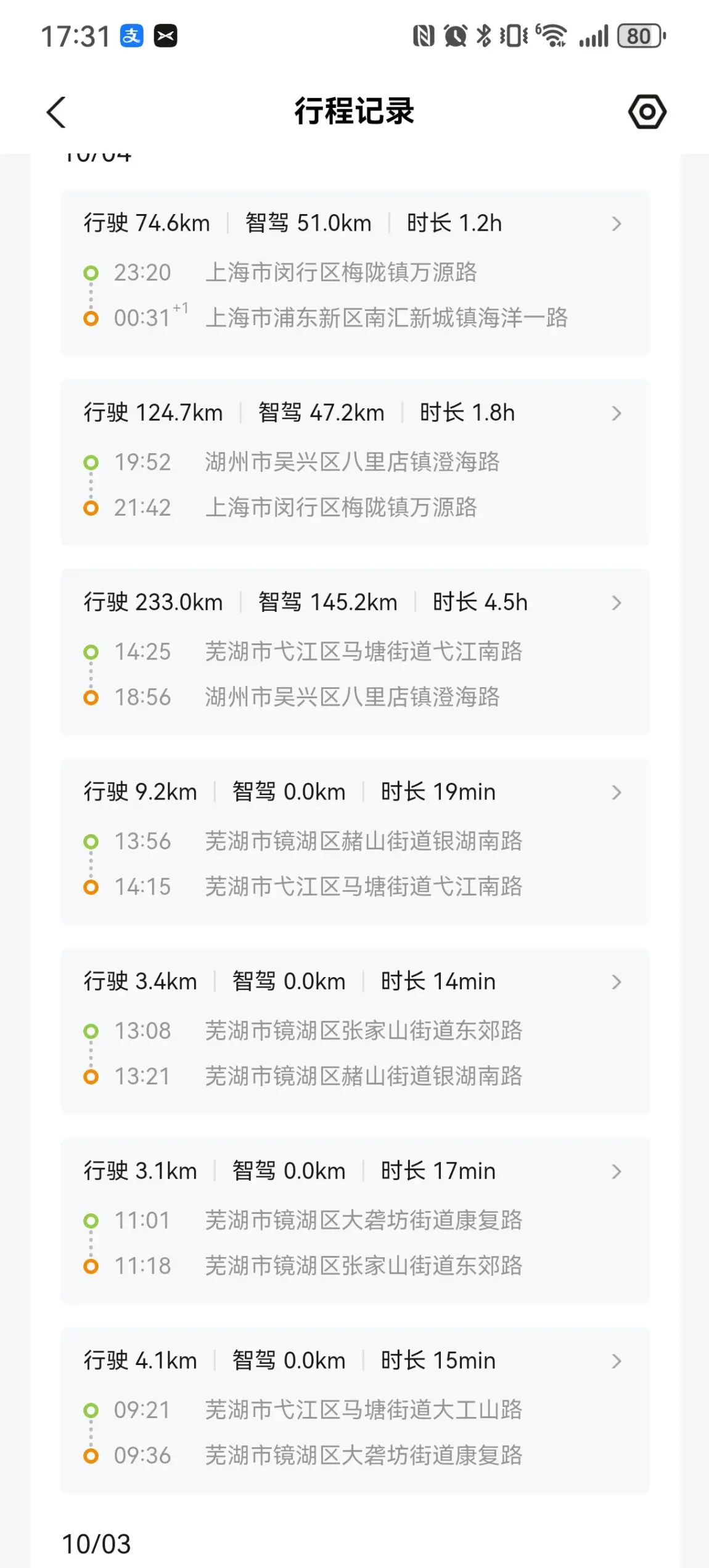This screenshot has width=709, height=1568.
Task: Select the 10/03 date header
Action: click(x=96, y=1544)
